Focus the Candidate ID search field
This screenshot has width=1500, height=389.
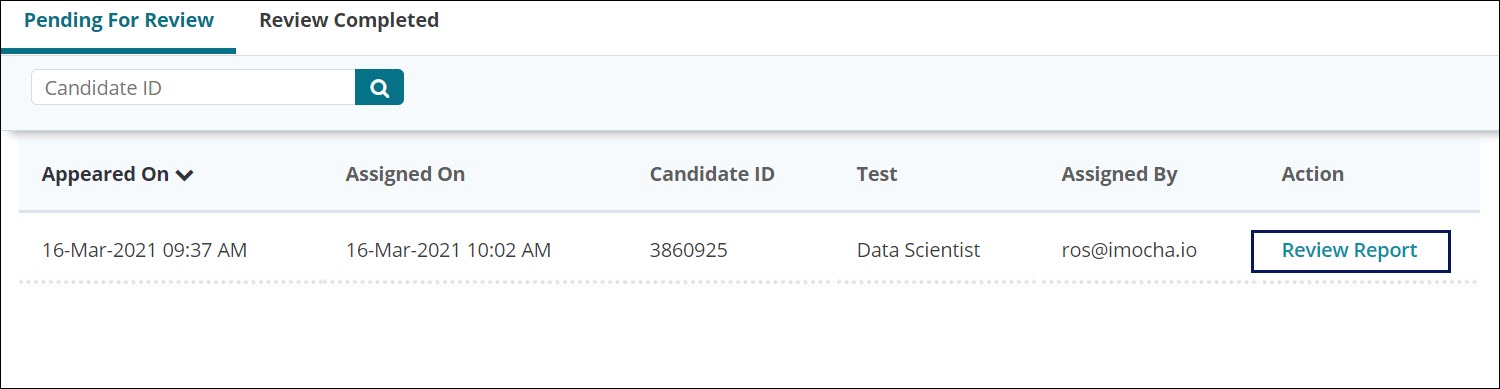(193, 87)
